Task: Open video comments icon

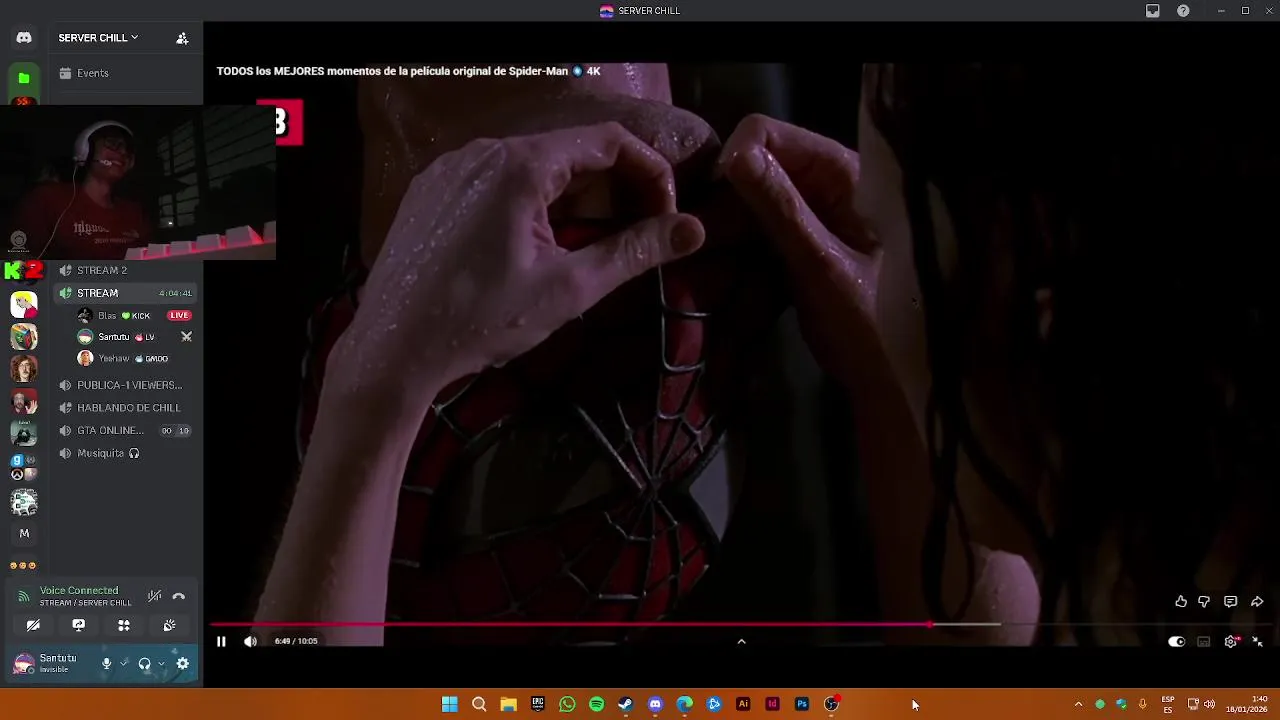Action: click(x=1231, y=602)
